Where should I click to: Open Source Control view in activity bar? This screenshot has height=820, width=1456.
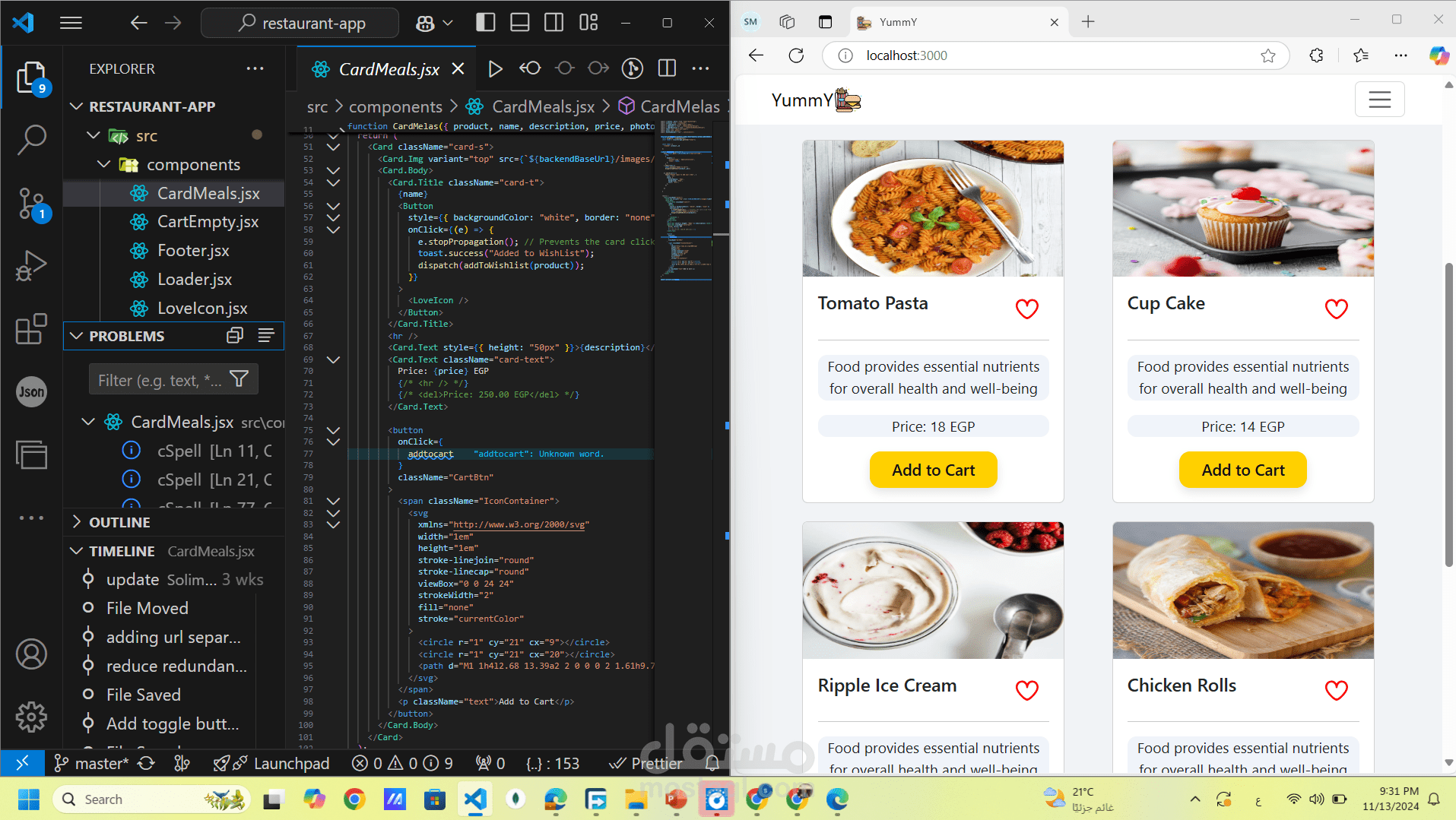pyautogui.click(x=31, y=204)
